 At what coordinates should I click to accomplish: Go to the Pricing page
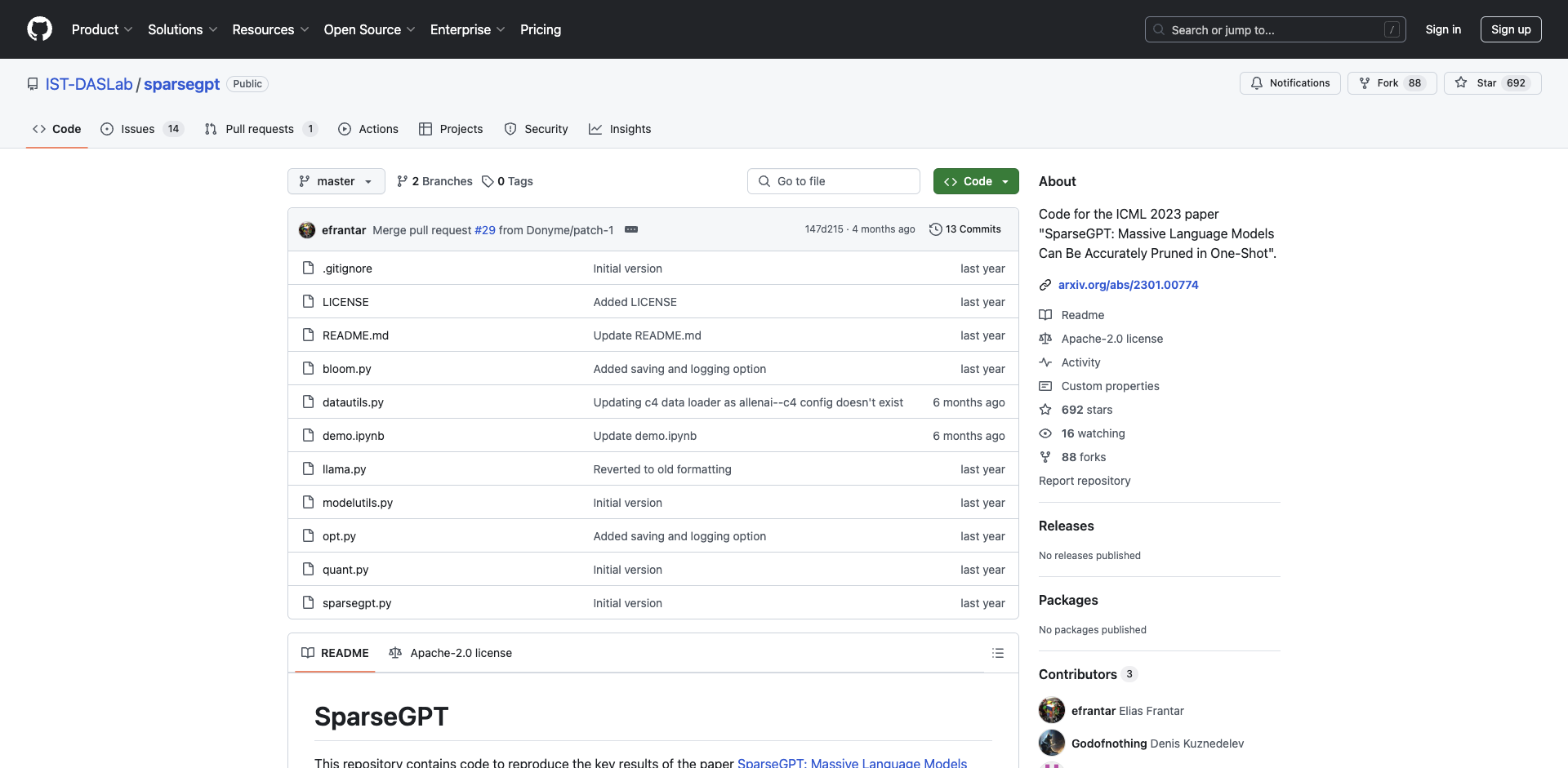point(541,29)
